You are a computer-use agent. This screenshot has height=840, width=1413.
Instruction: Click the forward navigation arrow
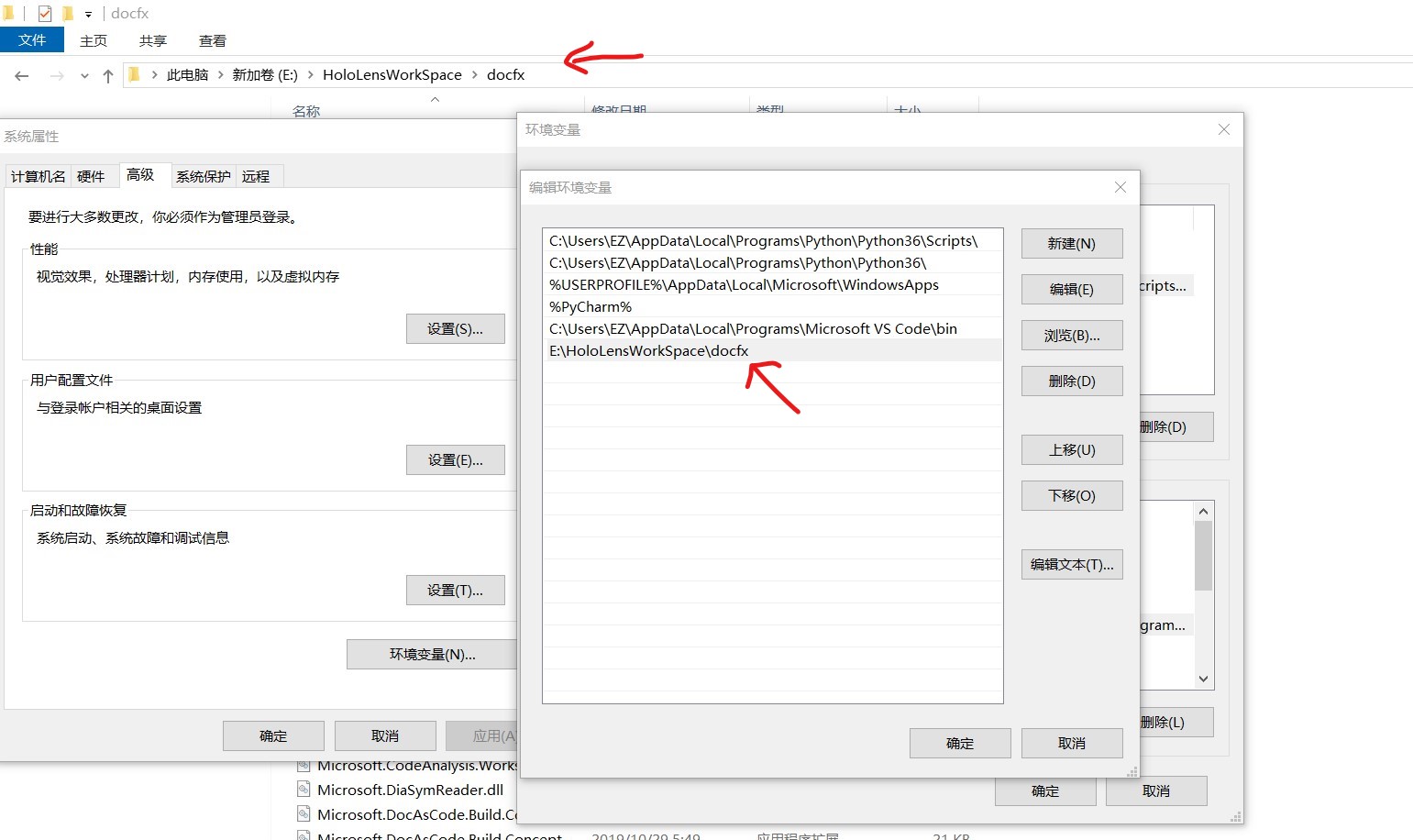coord(57,75)
